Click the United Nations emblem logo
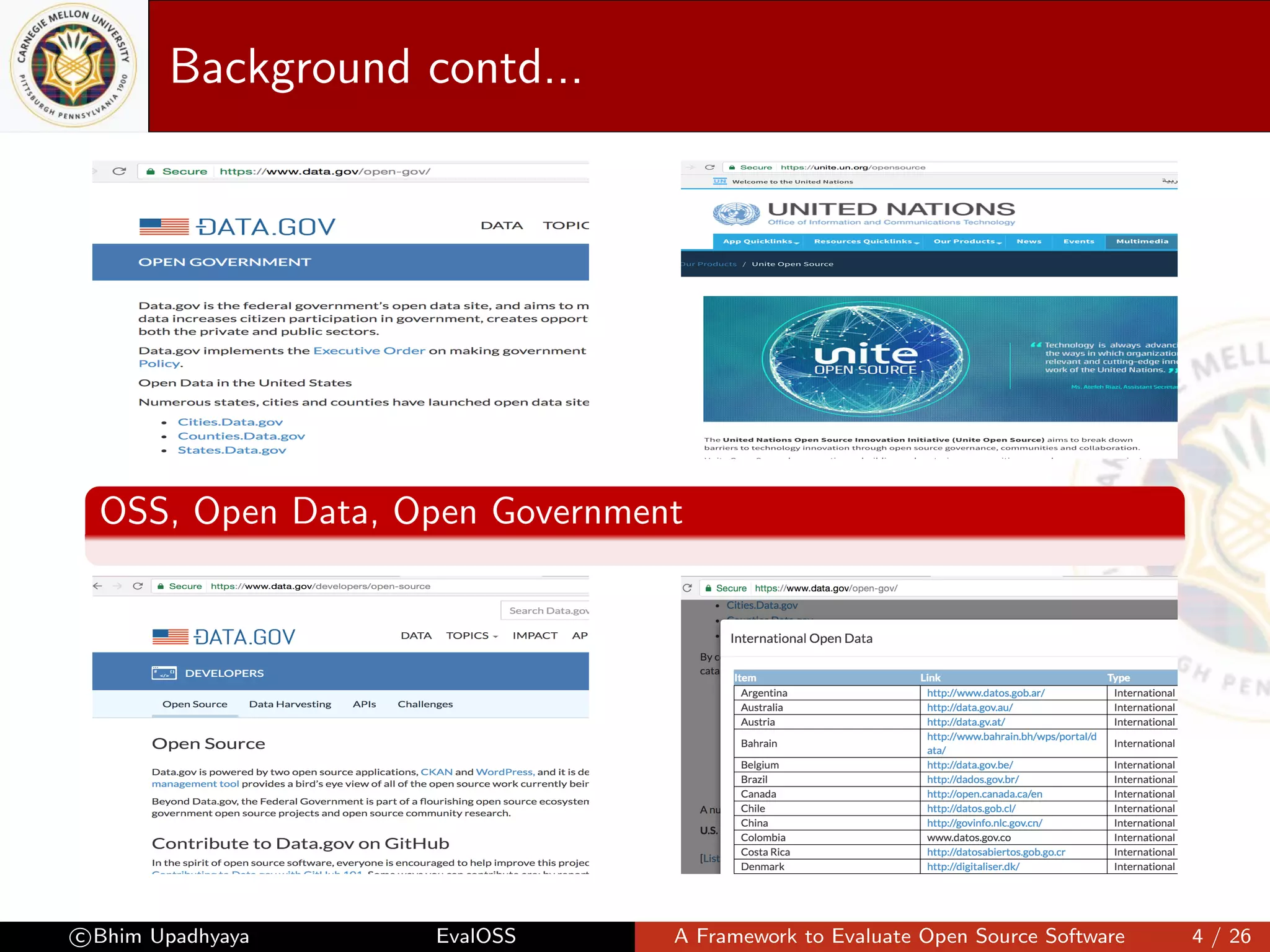This screenshot has height=952, width=1270. point(736,214)
